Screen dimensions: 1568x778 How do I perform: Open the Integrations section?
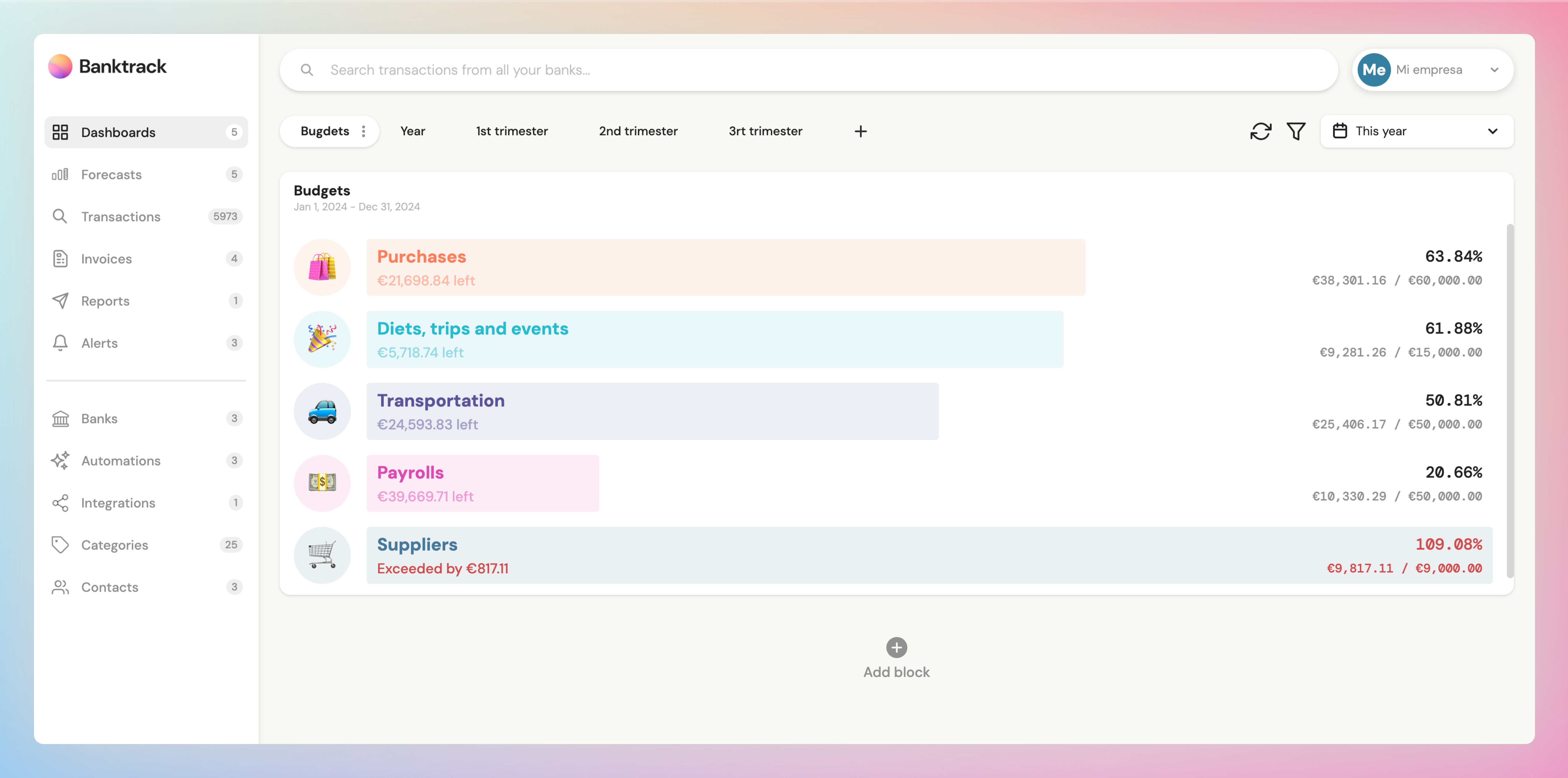coord(118,502)
